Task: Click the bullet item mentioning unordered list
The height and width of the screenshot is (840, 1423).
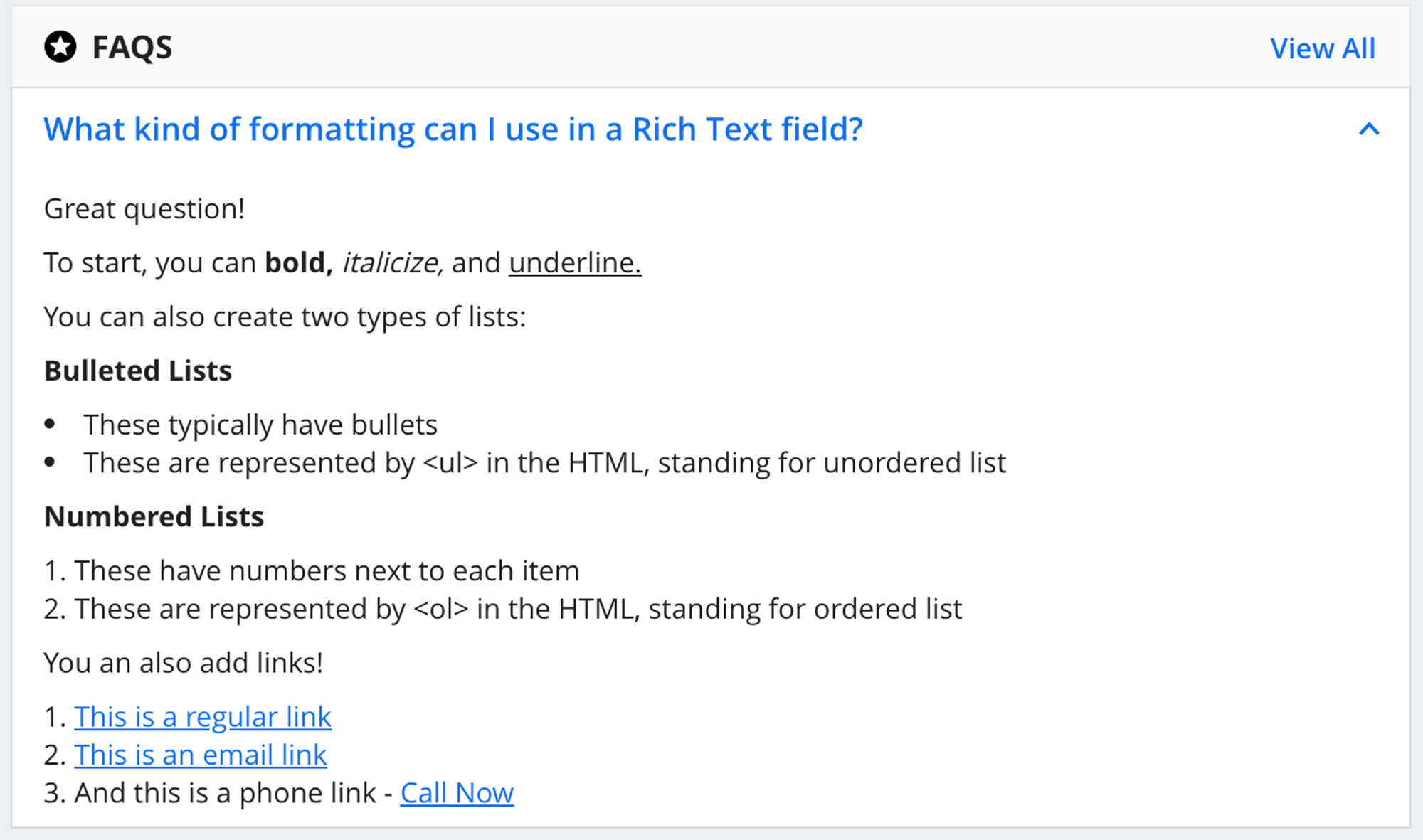Action: pos(545,463)
